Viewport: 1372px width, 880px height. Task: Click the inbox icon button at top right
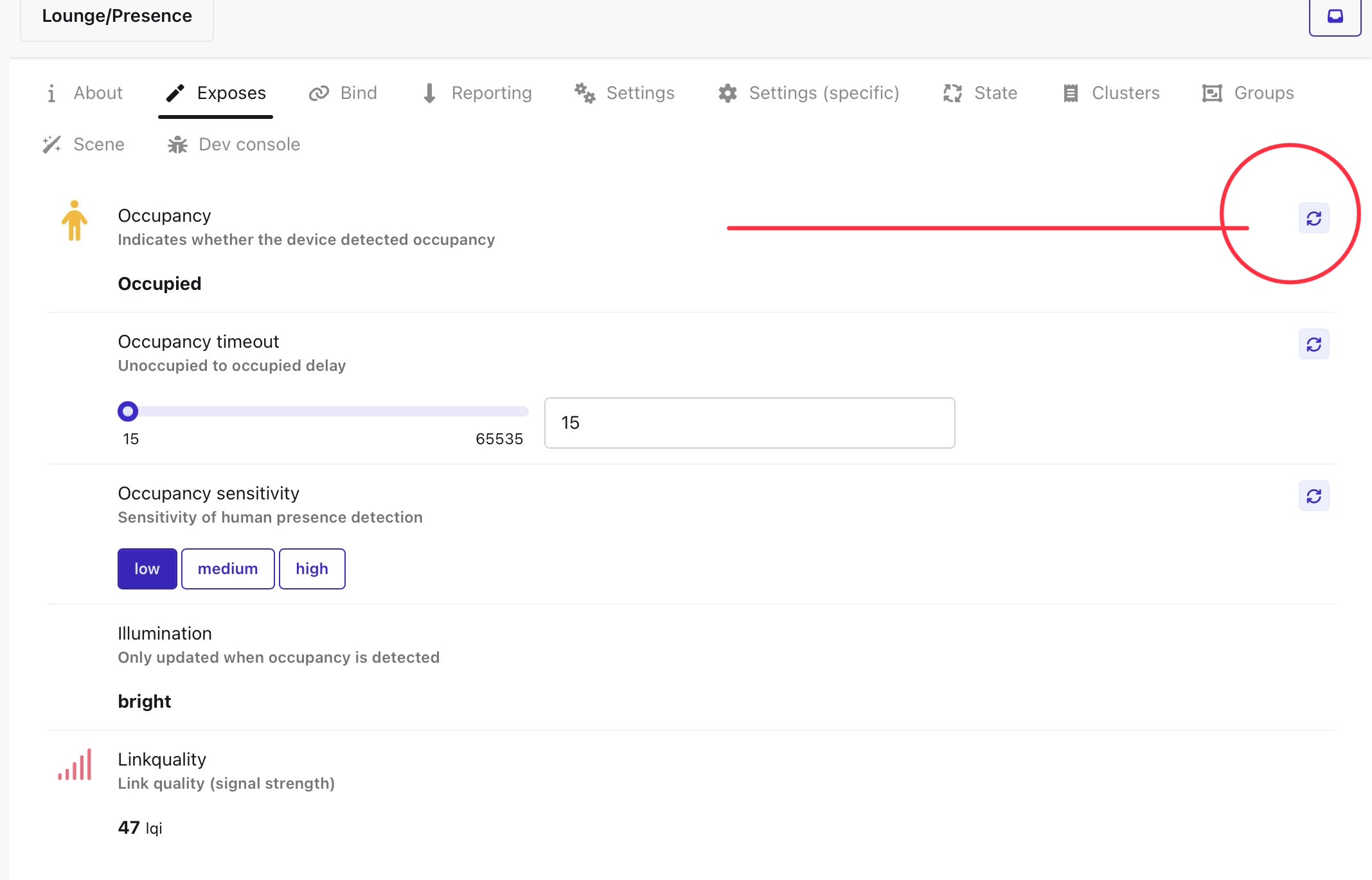[1335, 17]
